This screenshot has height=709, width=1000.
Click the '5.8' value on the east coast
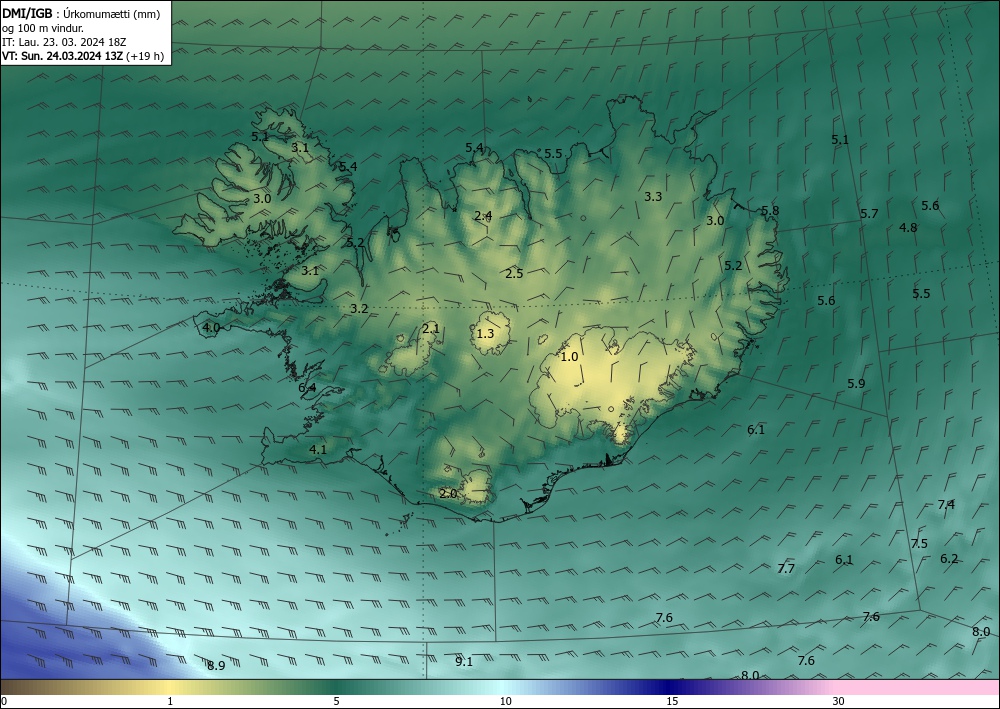click(770, 210)
